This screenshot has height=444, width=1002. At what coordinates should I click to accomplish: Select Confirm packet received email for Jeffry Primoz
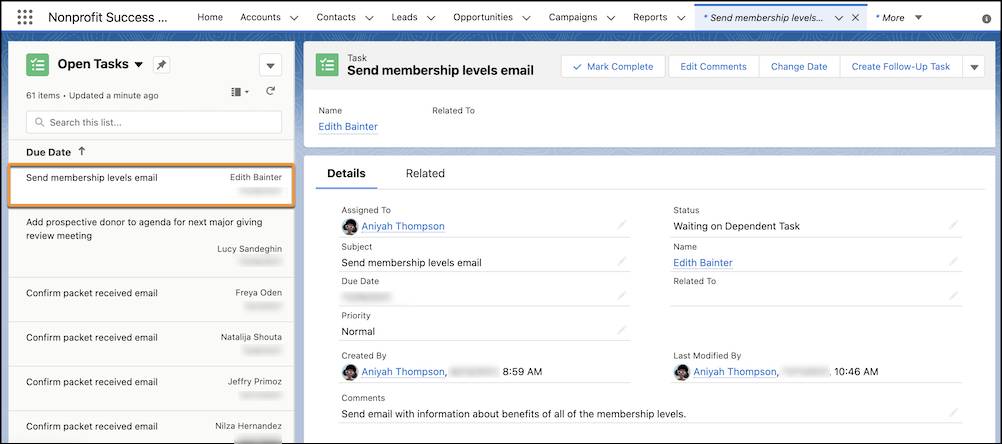point(151,388)
